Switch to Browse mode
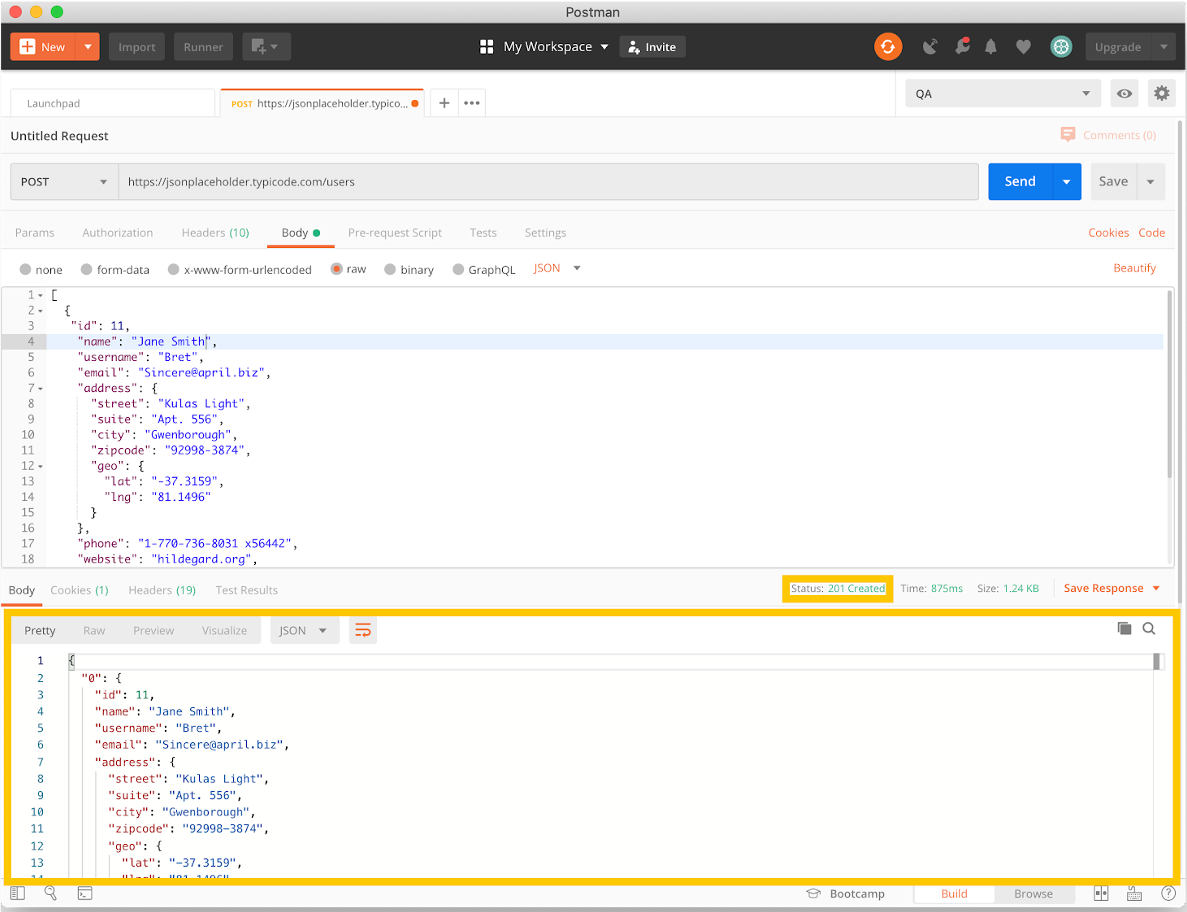Image resolution: width=1187 pixels, height=912 pixels. tap(1033, 894)
